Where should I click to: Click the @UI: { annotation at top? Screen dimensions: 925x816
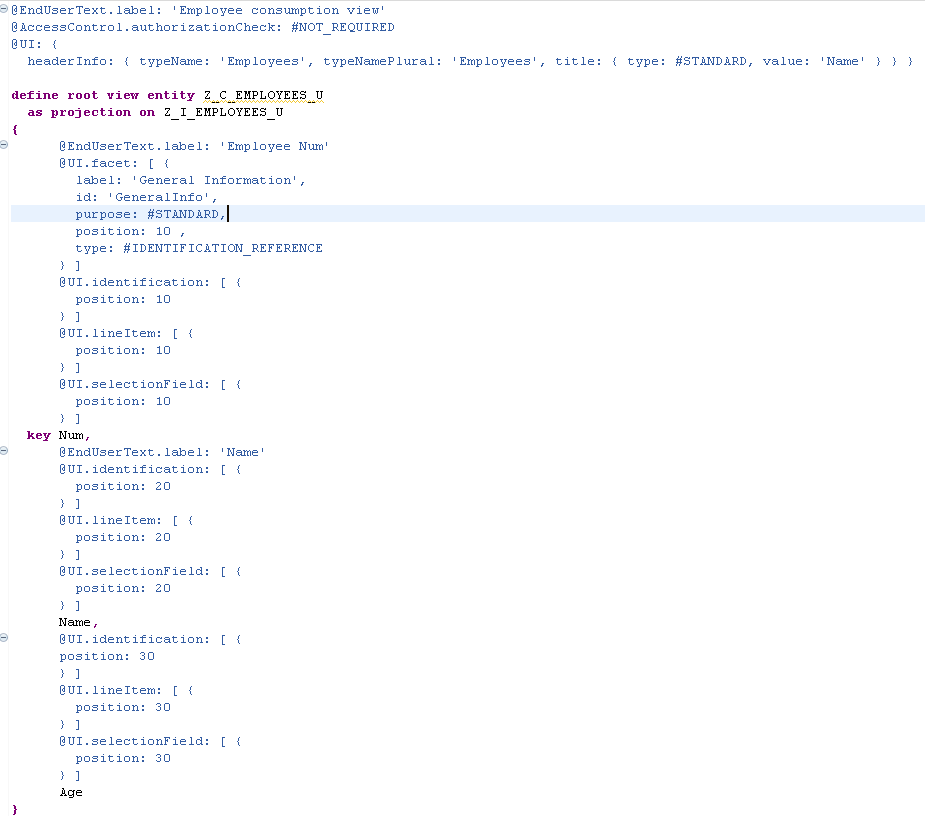point(34,44)
